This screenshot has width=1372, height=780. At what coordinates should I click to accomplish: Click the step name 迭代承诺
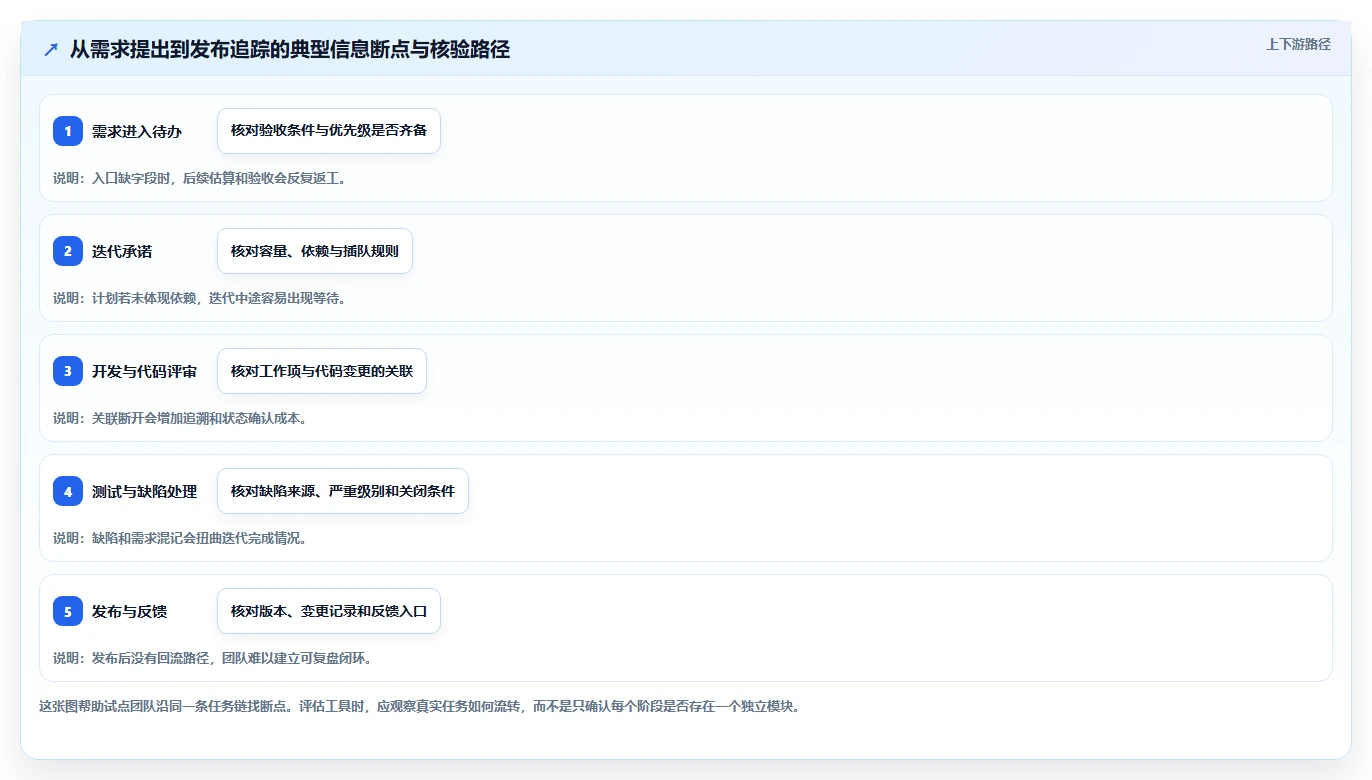122,251
